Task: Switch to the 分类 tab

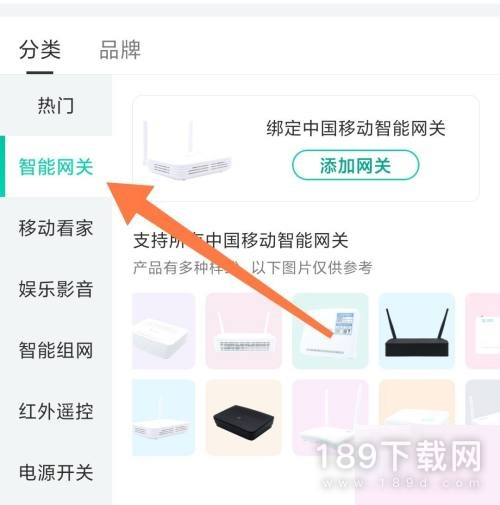Action: 40,50
